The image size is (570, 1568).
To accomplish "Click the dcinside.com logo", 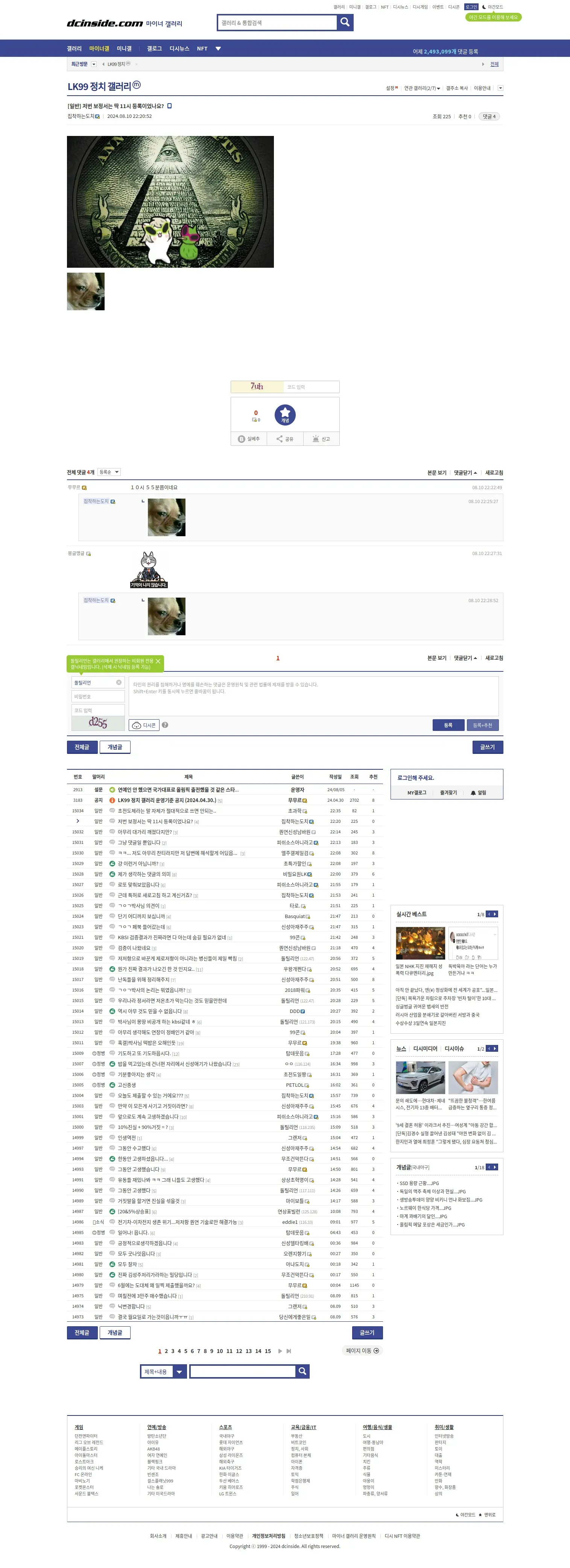I will click(x=105, y=23).
